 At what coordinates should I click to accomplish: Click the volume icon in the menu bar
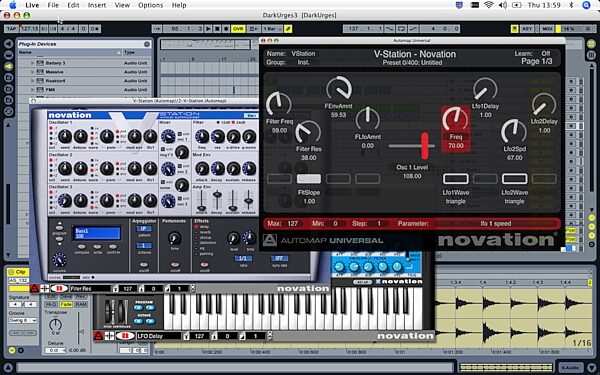pos(503,5)
